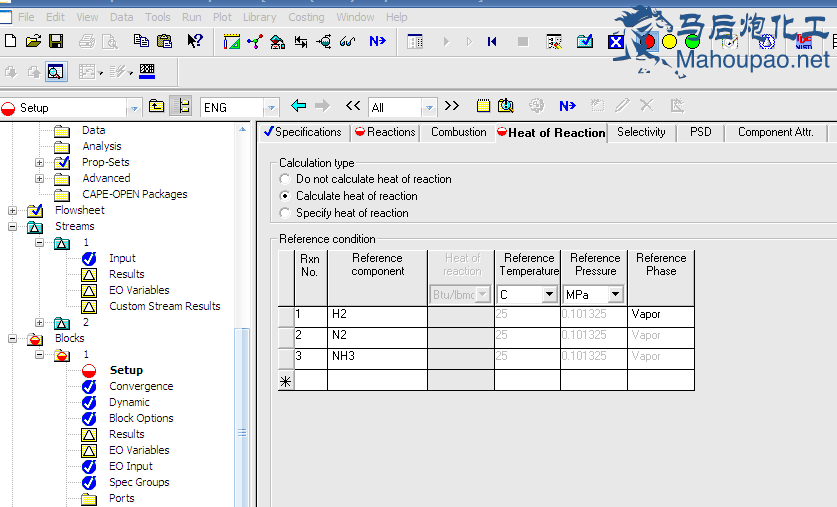Toggle the magnifier window icon in second toolbar
The image size is (837, 507).
(x=56, y=72)
